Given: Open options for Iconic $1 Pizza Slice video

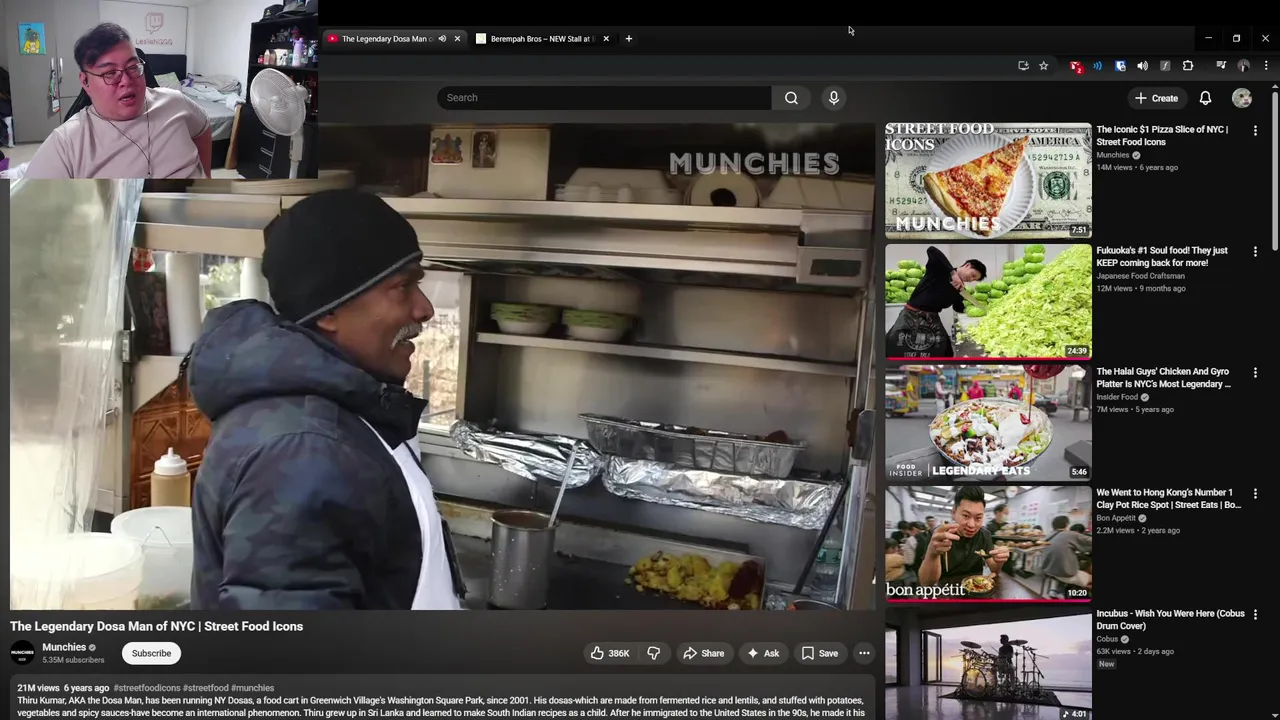Looking at the screenshot, I should click(x=1255, y=130).
